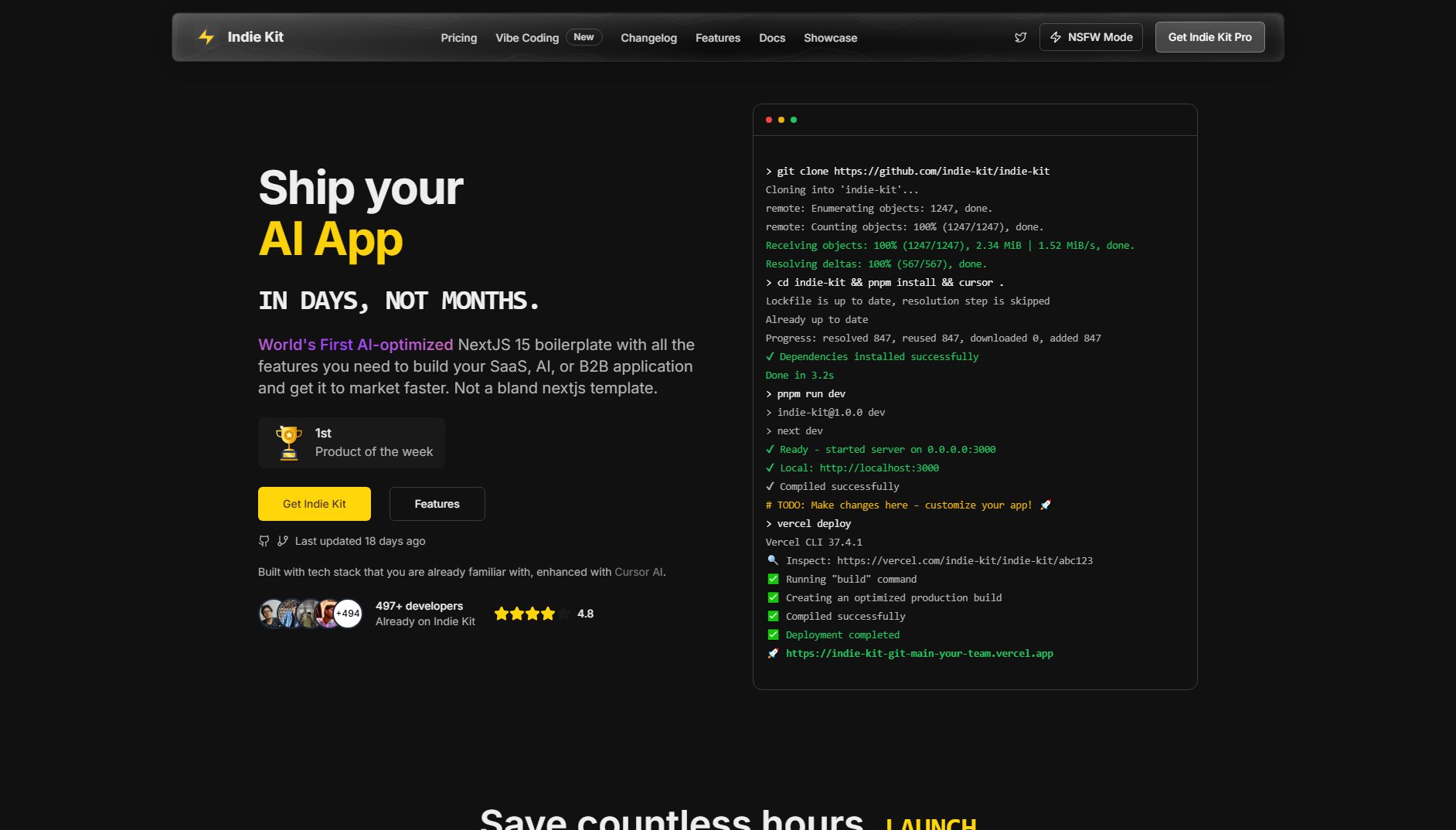Toggle NSFW Mode button
1456x830 pixels.
click(x=1090, y=37)
